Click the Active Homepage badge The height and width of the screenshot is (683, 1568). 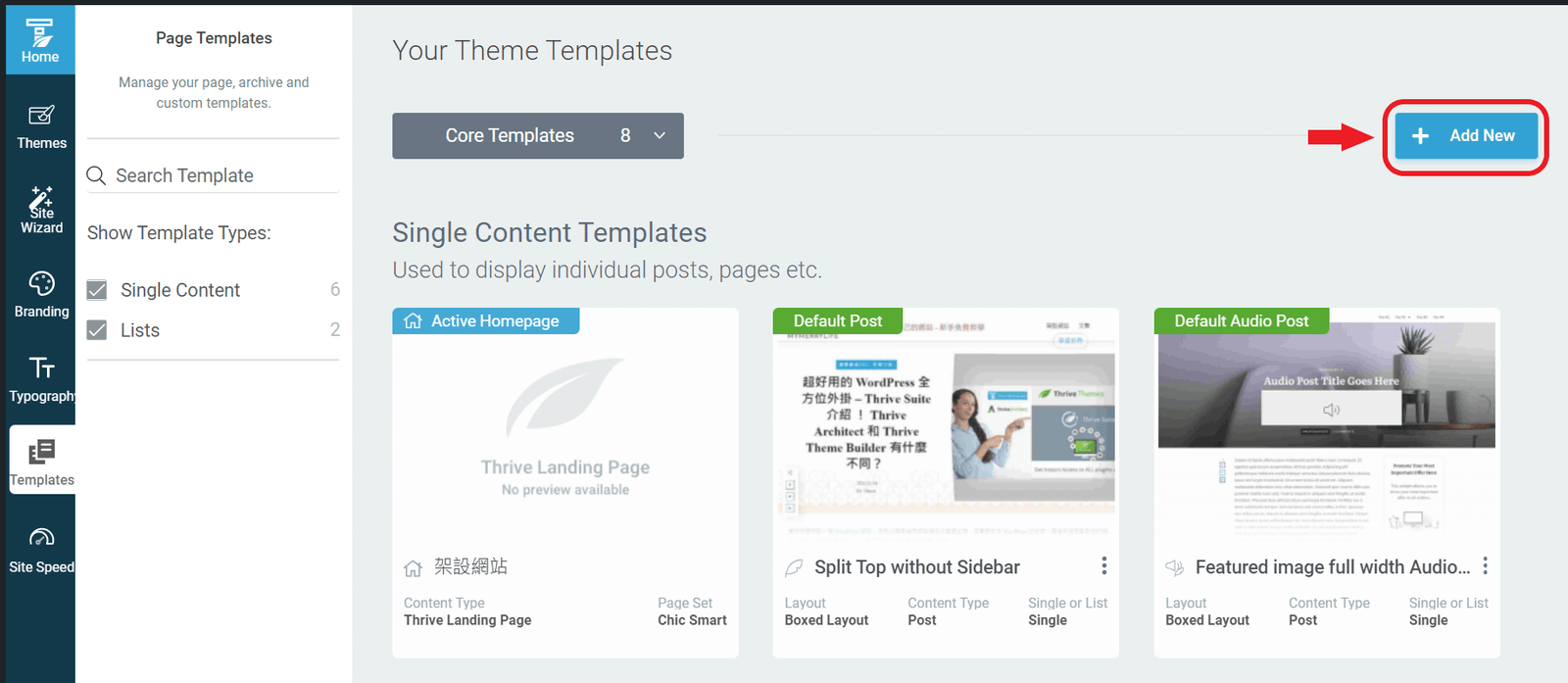tap(486, 321)
